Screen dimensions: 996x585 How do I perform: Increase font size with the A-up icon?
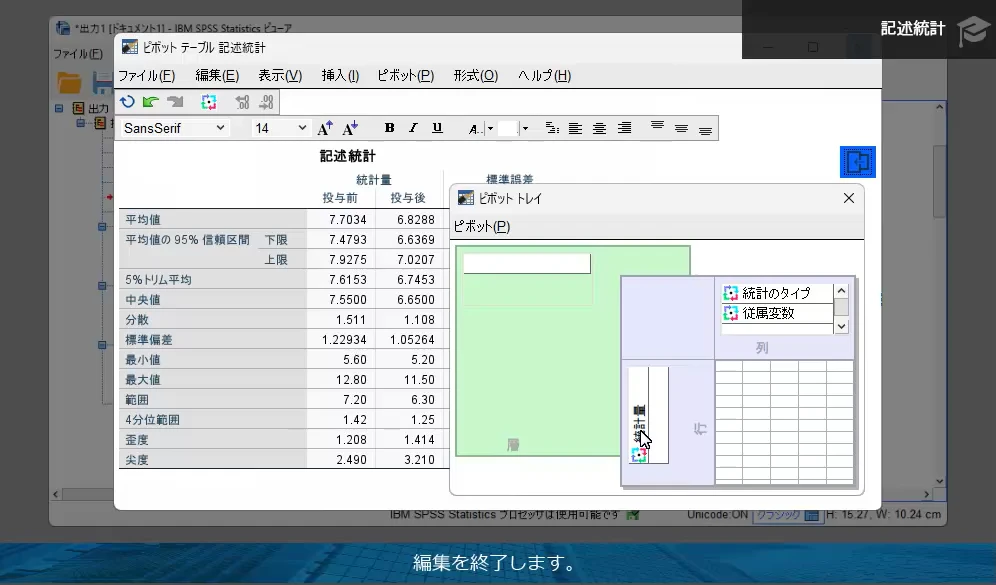[323, 127]
